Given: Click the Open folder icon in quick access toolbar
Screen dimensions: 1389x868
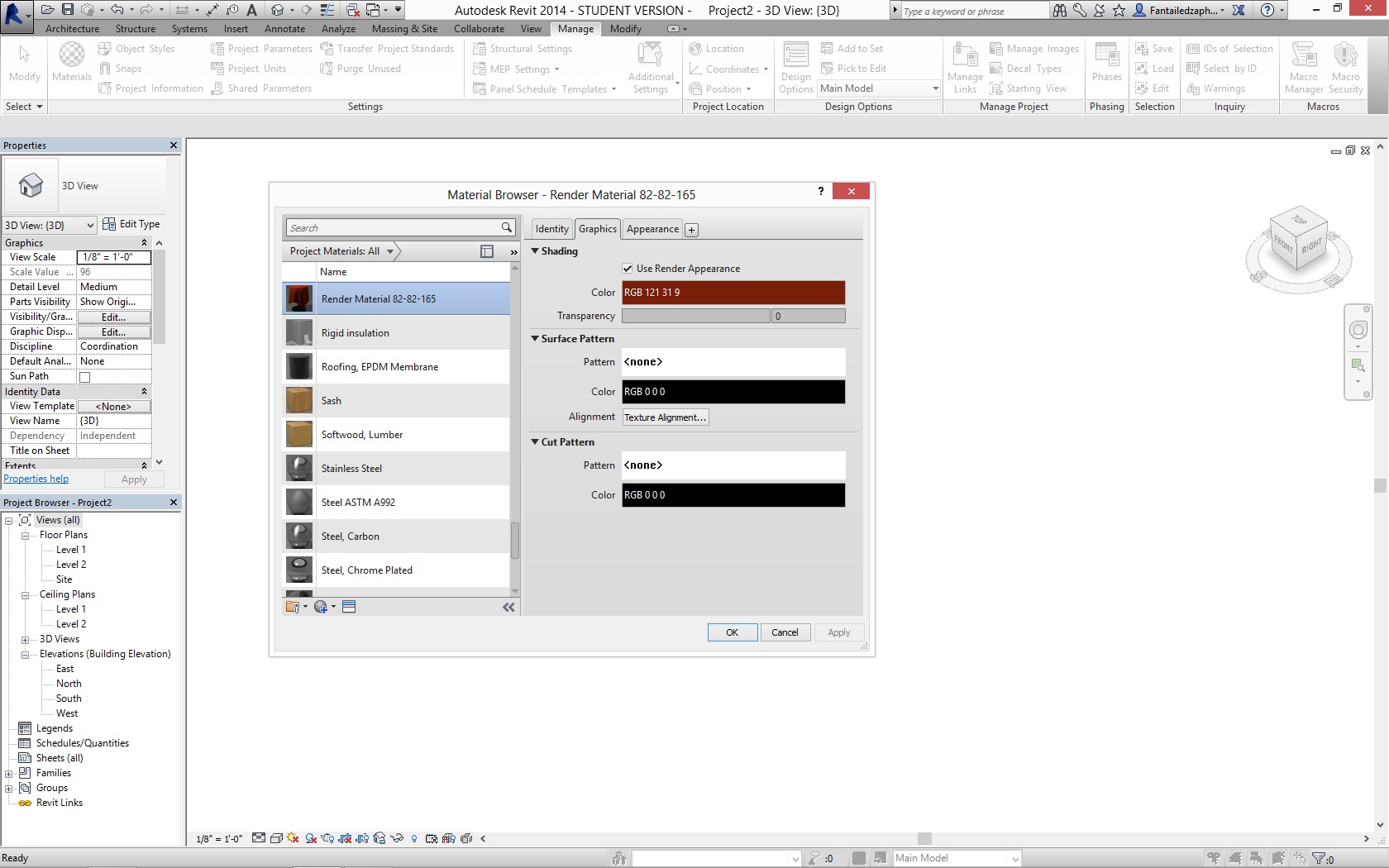Looking at the screenshot, I should point(47,10).
